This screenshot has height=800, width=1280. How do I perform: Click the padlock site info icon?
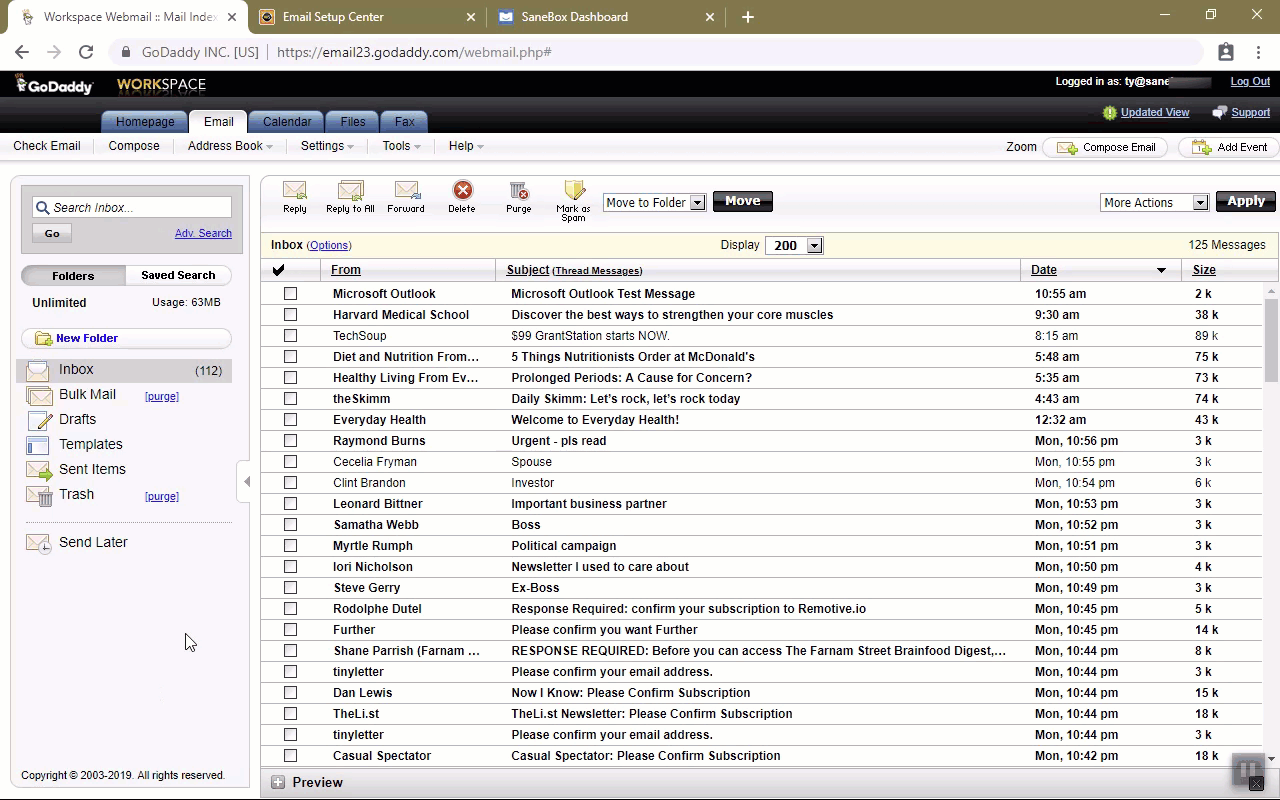tap(126, 52)
